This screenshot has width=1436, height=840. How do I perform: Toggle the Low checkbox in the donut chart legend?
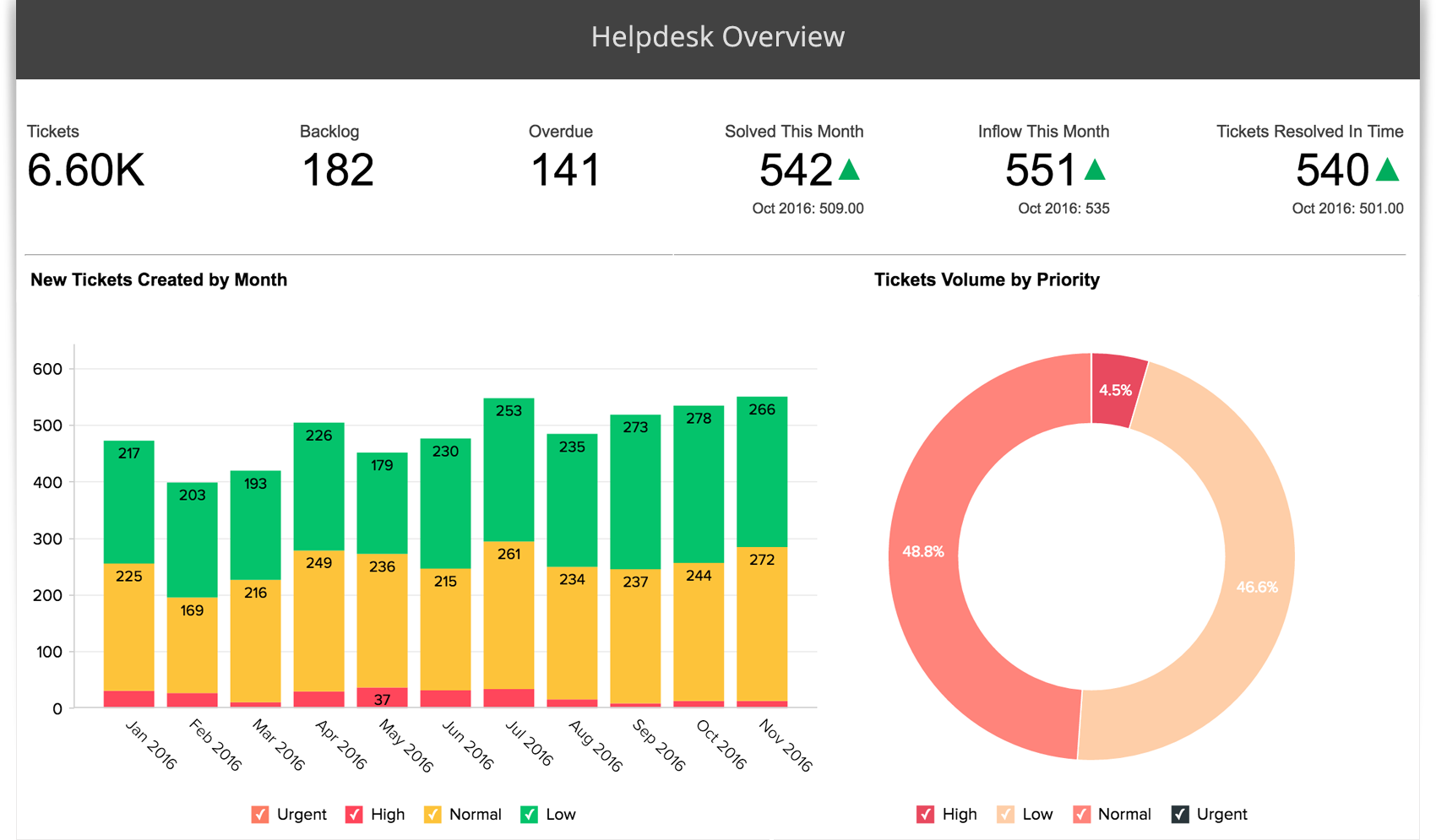tap(1005, 814)
